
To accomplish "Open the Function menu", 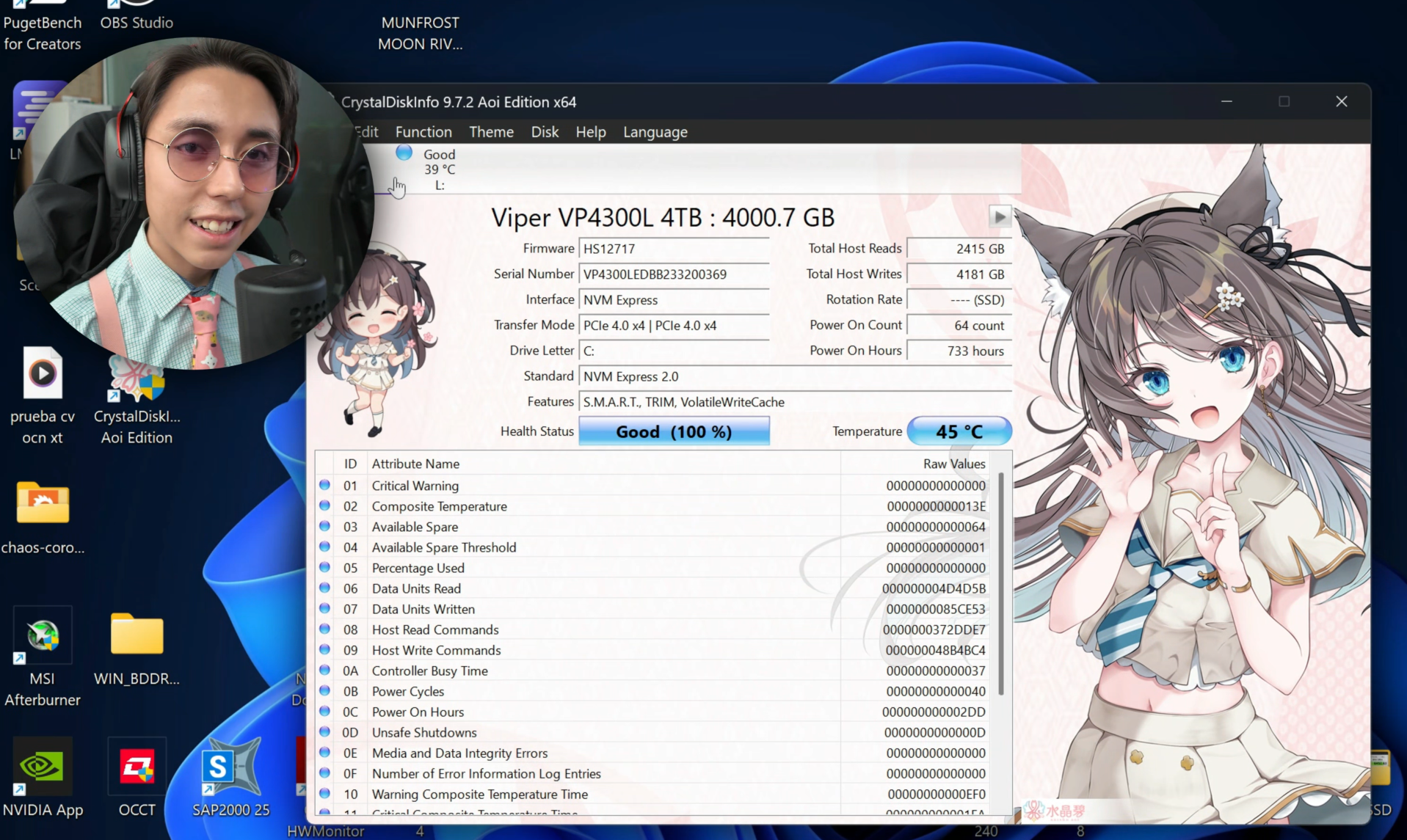I will tap(423, 132).
